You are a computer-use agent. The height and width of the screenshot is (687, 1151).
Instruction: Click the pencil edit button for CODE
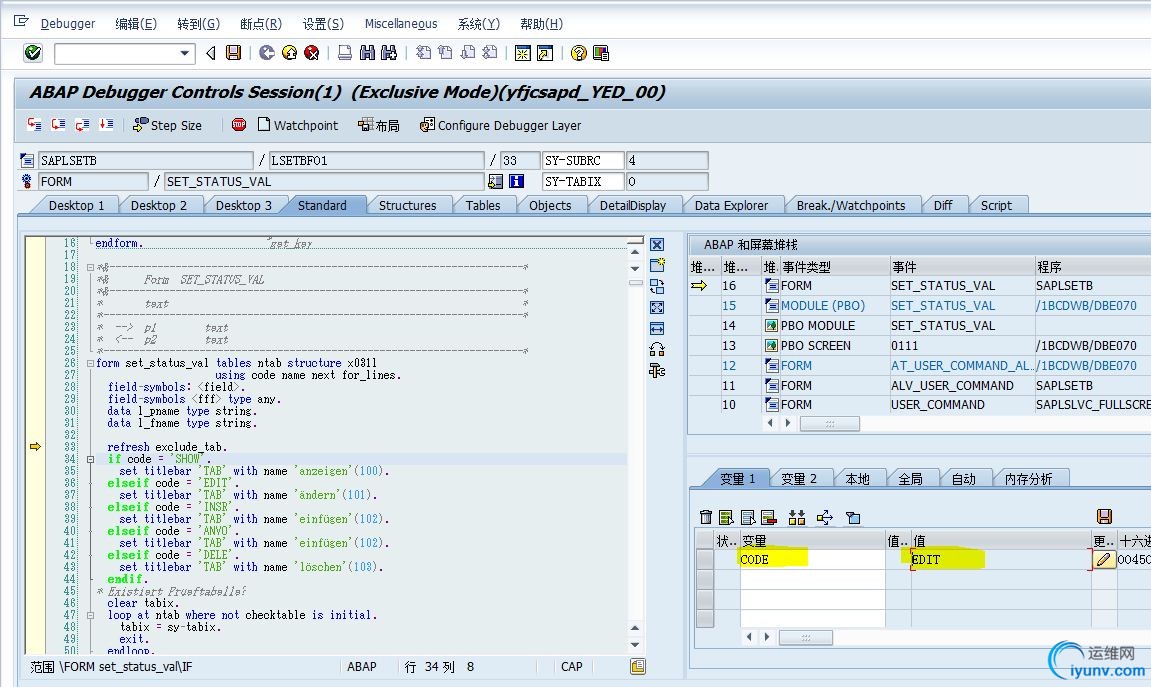[1103, 559]
